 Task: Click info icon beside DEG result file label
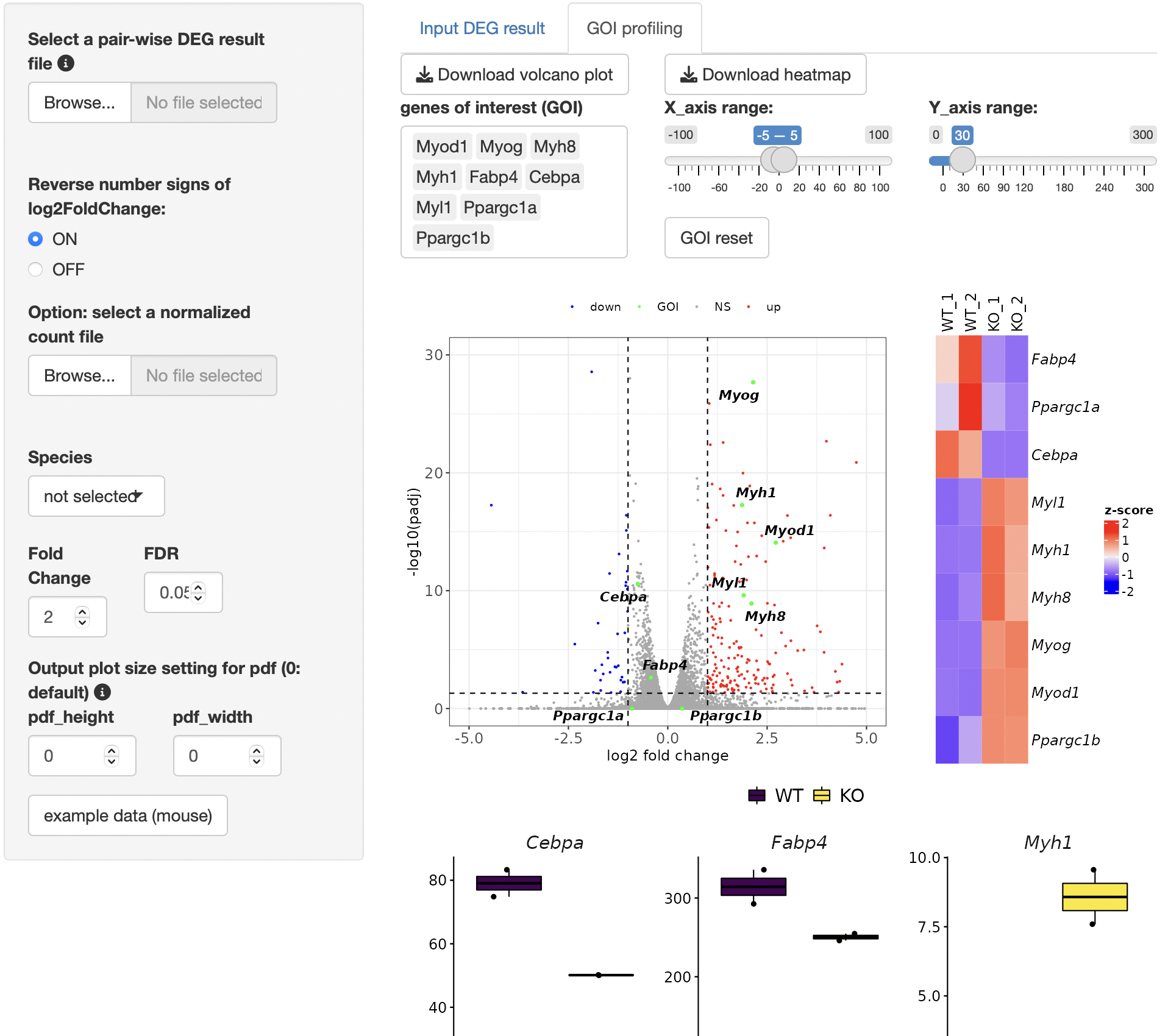(66, 63)
